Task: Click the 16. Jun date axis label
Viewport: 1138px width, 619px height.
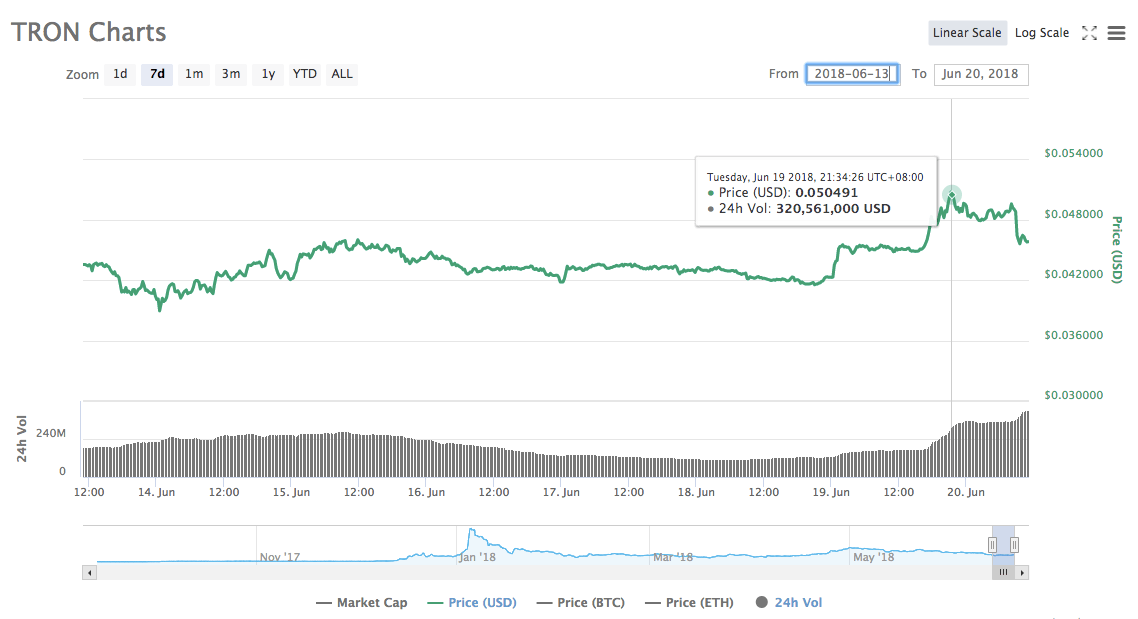Action: click(x=426, y=492)
